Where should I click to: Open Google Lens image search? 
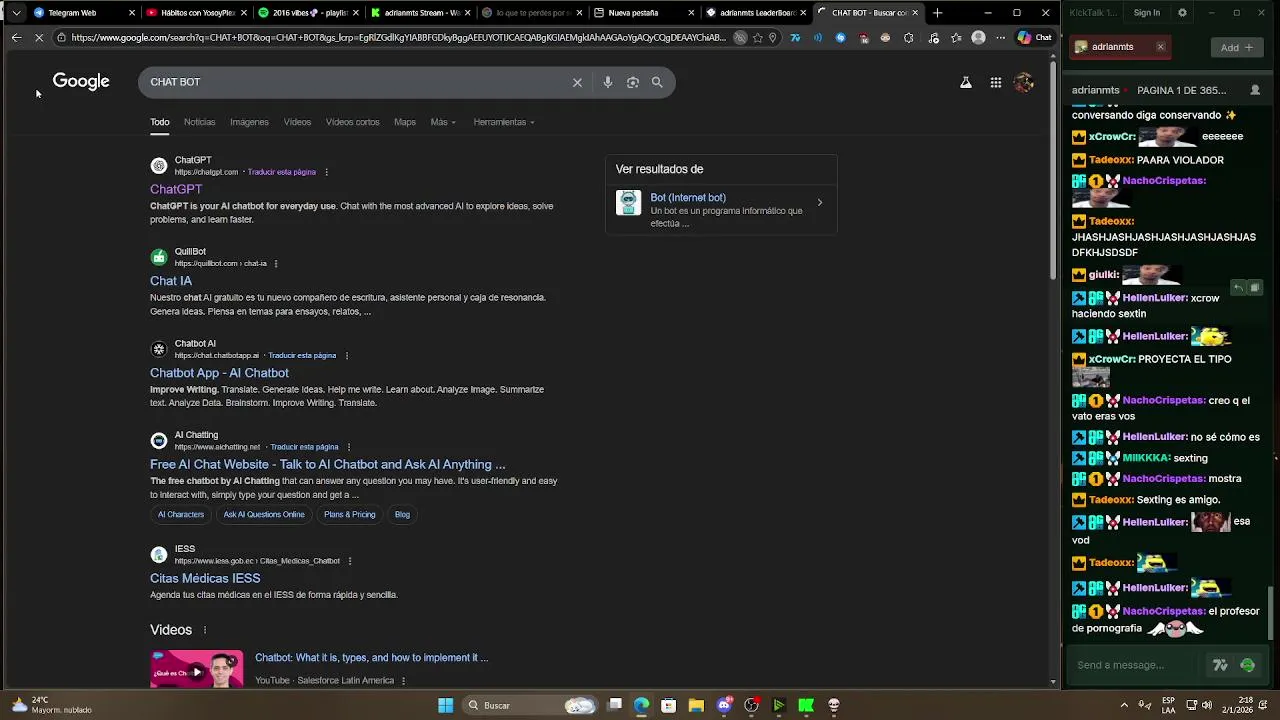coord(632,82)
